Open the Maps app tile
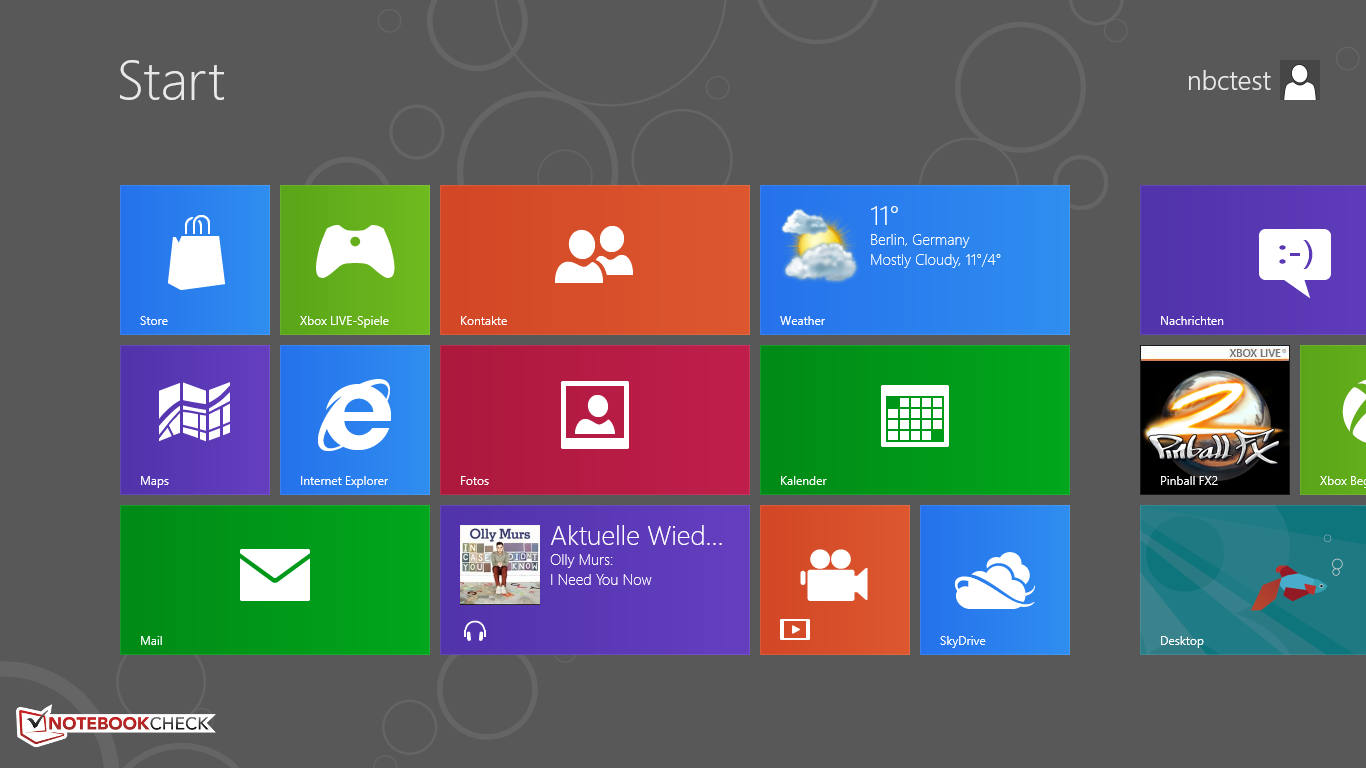Screen dimensions: 1366x768 point(195,420)
